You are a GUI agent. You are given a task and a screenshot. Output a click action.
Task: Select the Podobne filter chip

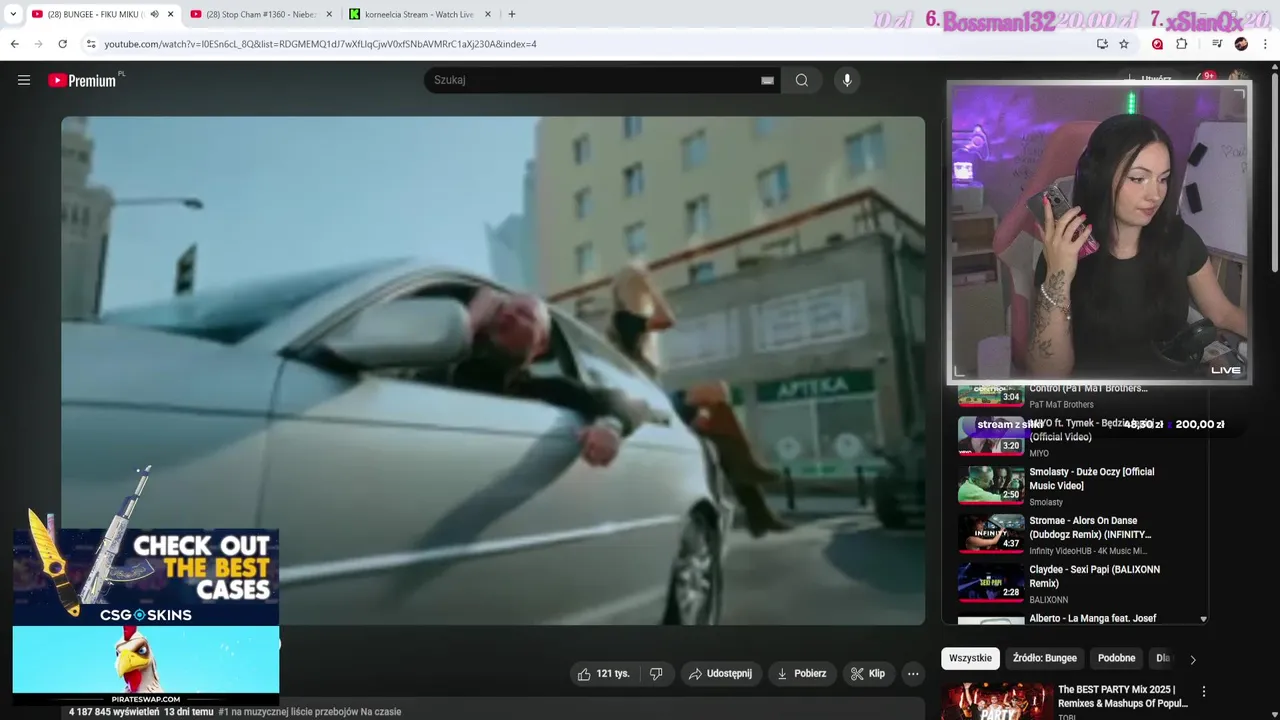coord(1116,658)
